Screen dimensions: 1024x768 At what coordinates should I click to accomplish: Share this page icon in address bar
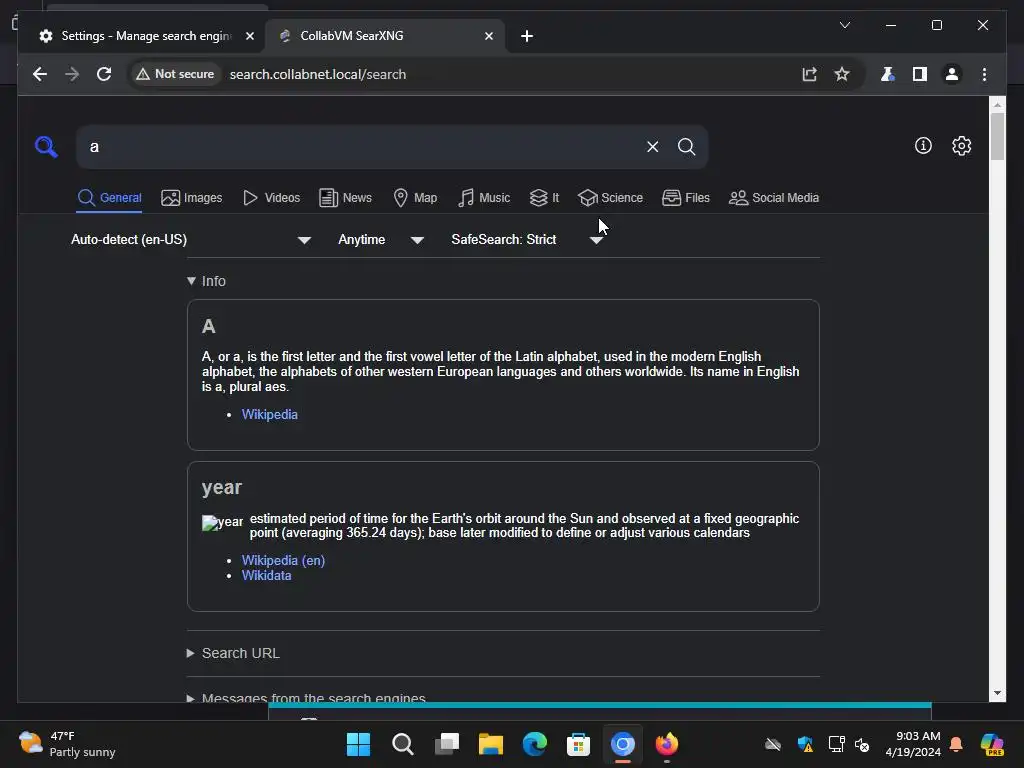pos(810,74)
